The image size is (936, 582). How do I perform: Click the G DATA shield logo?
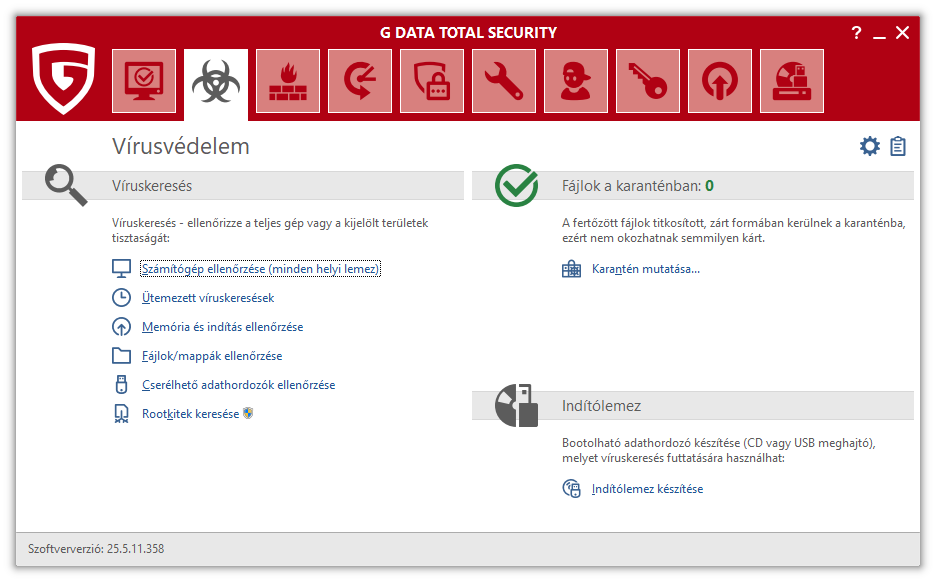[63, 78]
